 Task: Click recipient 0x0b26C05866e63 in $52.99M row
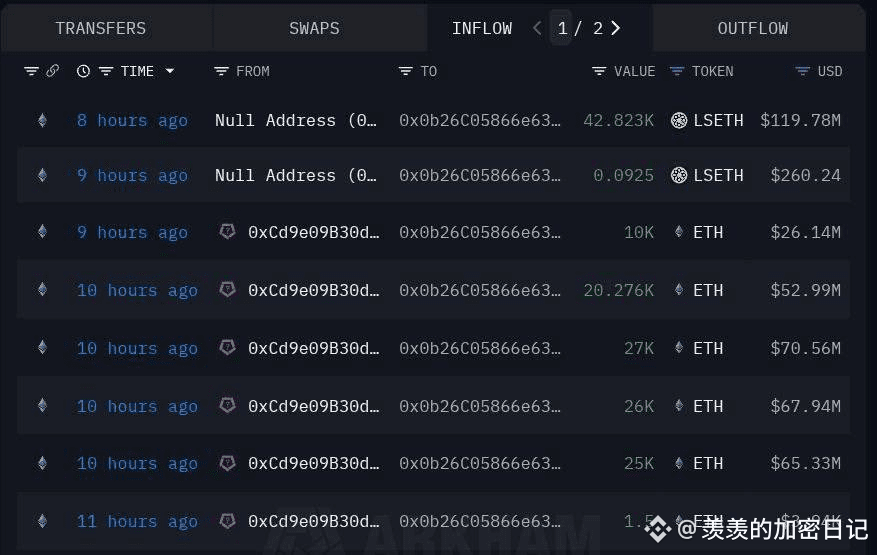(x=480, y=290)
